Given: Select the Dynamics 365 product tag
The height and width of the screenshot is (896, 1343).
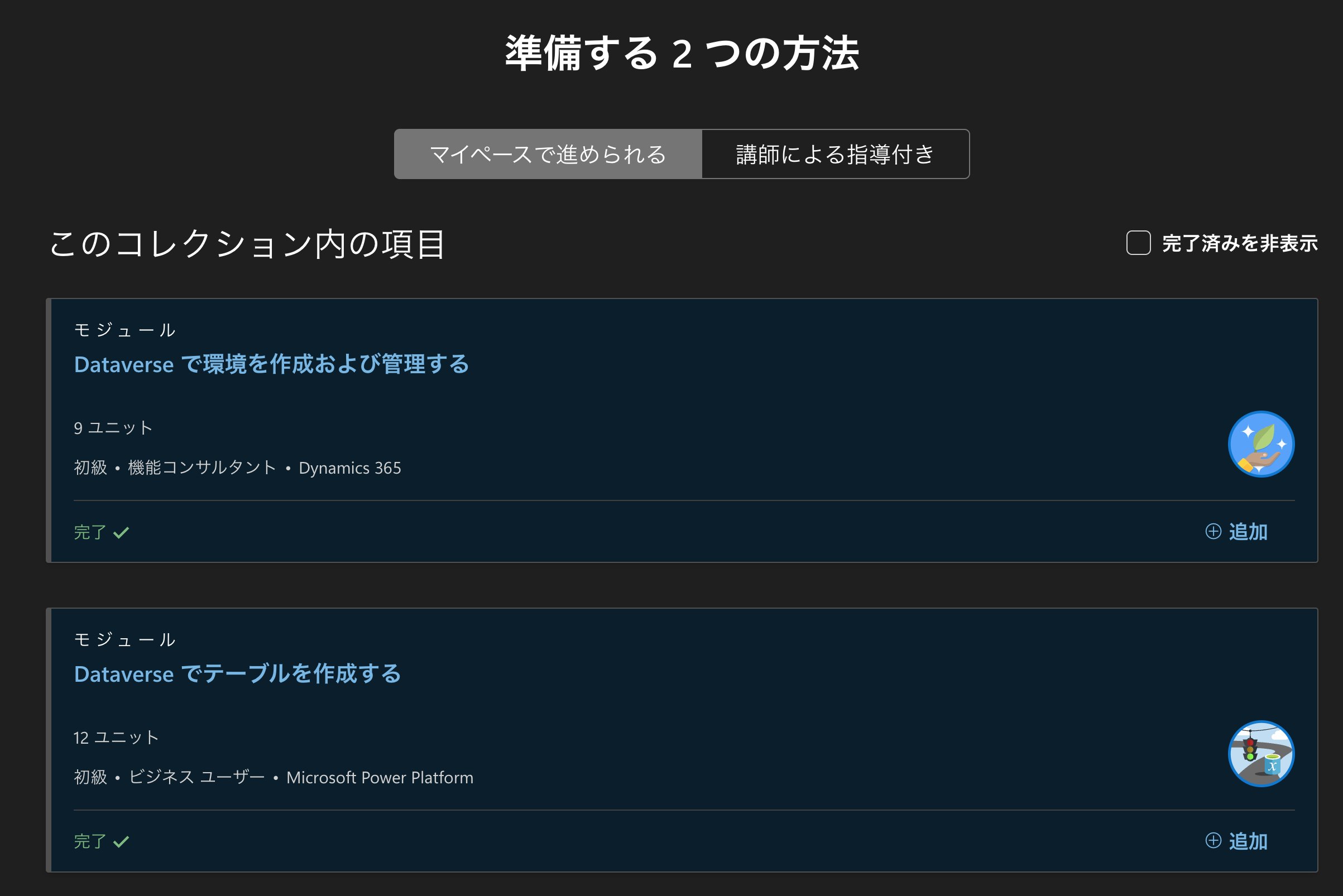Looking at the screenshot, I should click(350, 468).
